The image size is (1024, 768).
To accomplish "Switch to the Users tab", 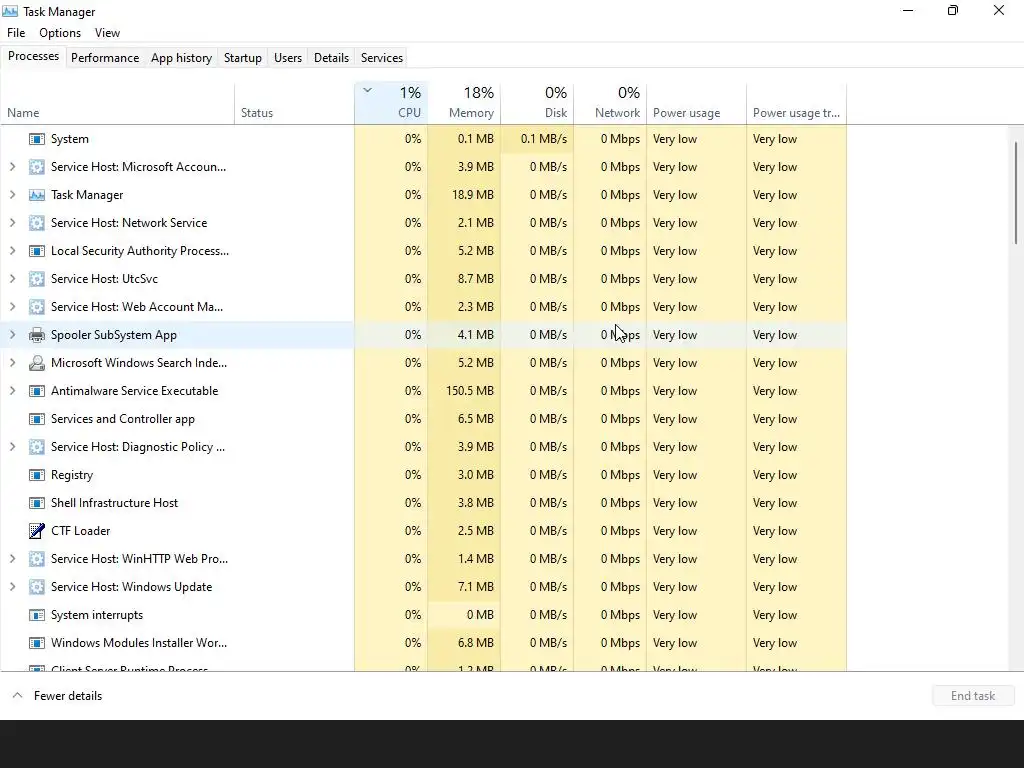I will tap(288, 57).
